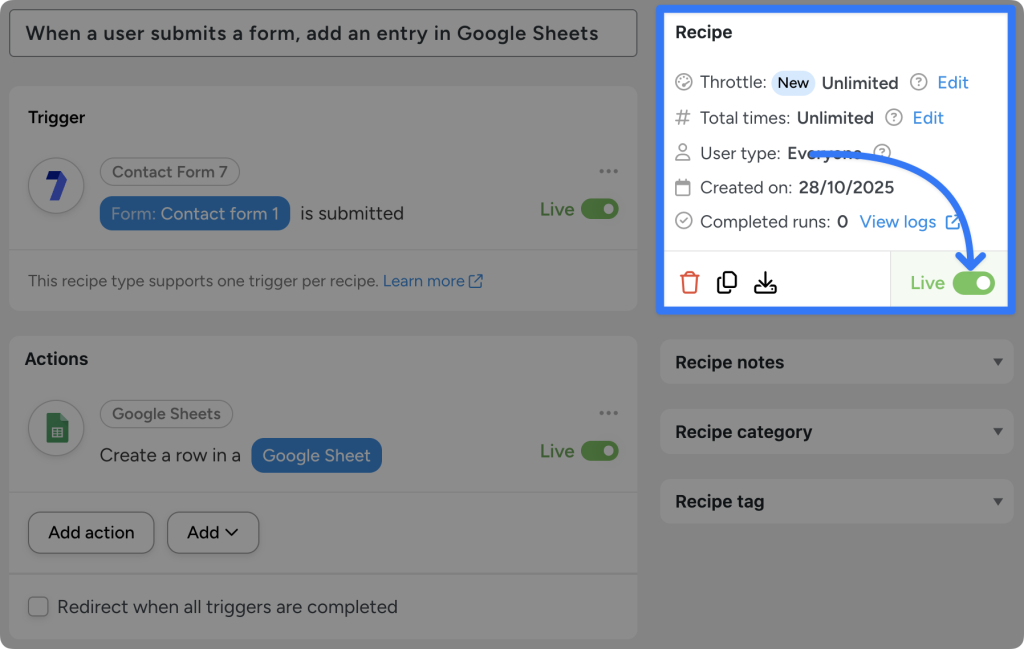Click the calendar icon next to Created on
This screenshot has width=1024, height=649.
point(683,188)
